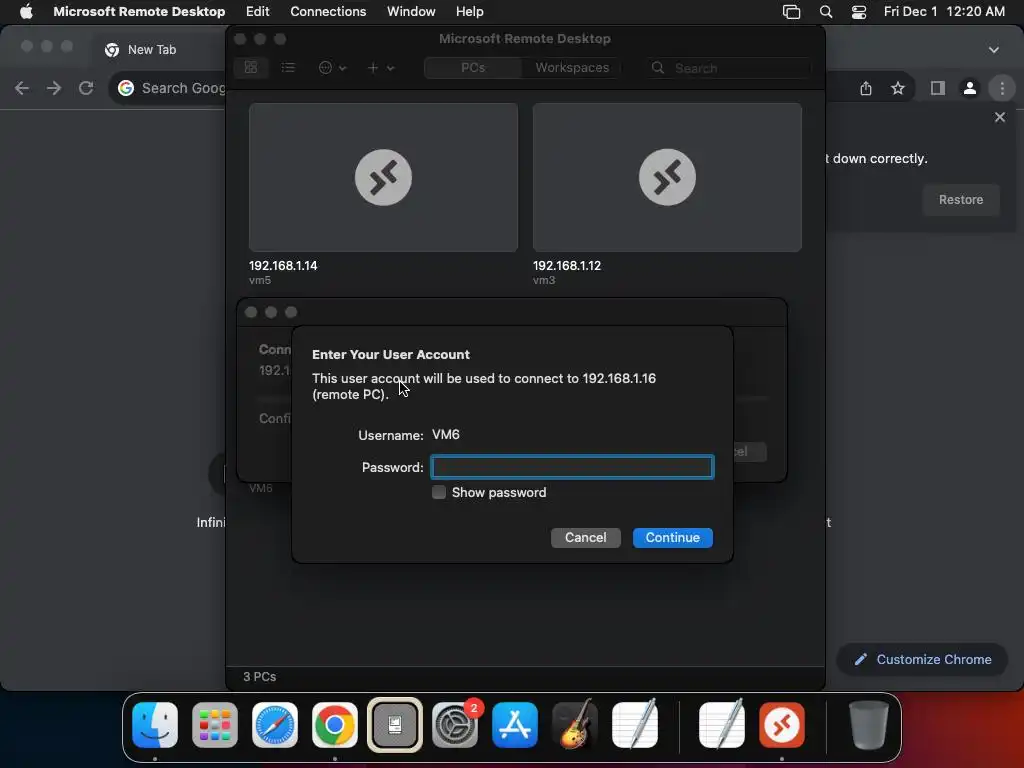The width and height of the screenshot is (1024, 768).
Task: Select the New Tab tab in Chrome
Action: tap(152, 50)
